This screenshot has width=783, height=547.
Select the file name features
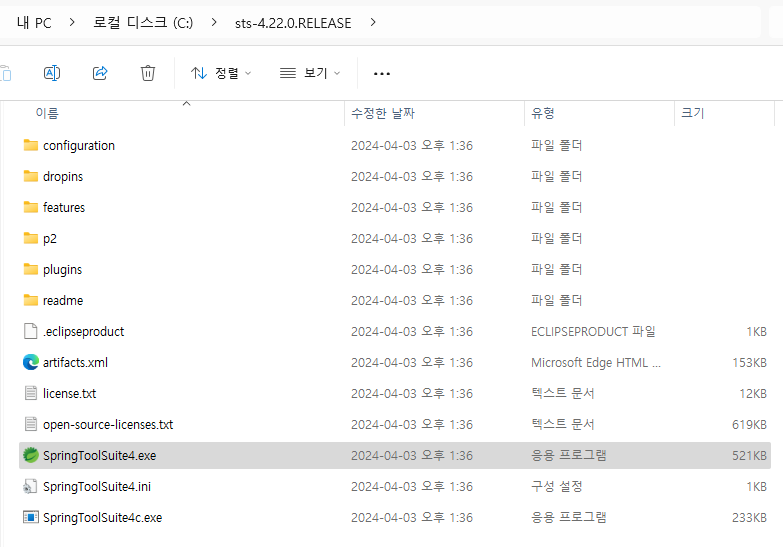click(x=64, y=207)
